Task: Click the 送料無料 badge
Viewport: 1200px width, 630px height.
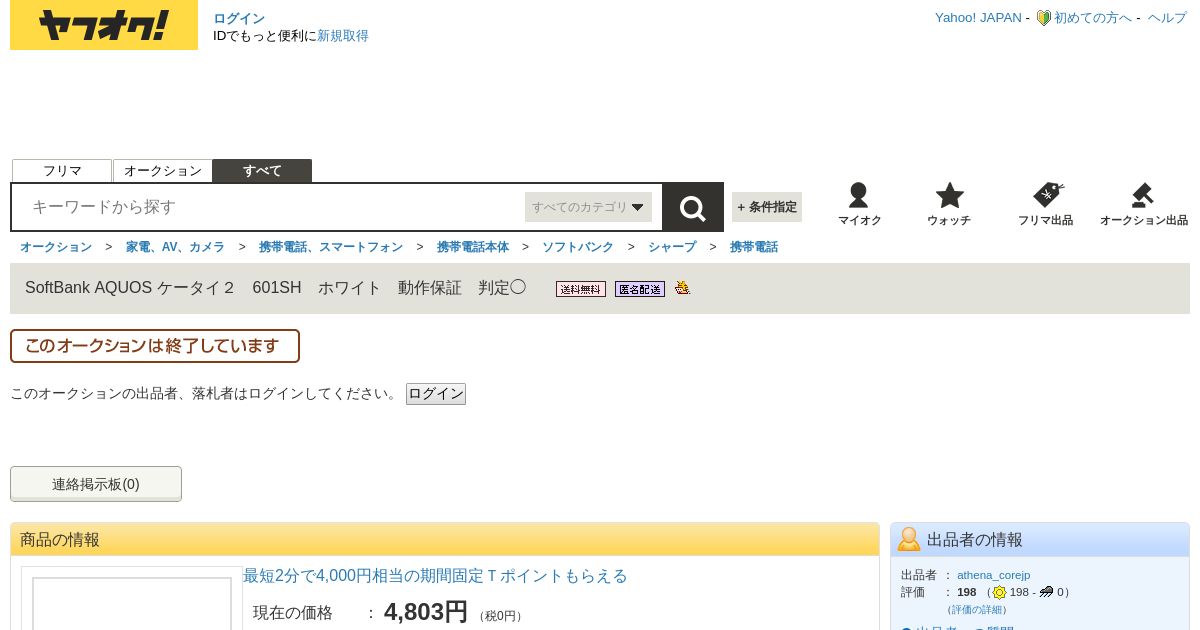Action: [581, 289]
